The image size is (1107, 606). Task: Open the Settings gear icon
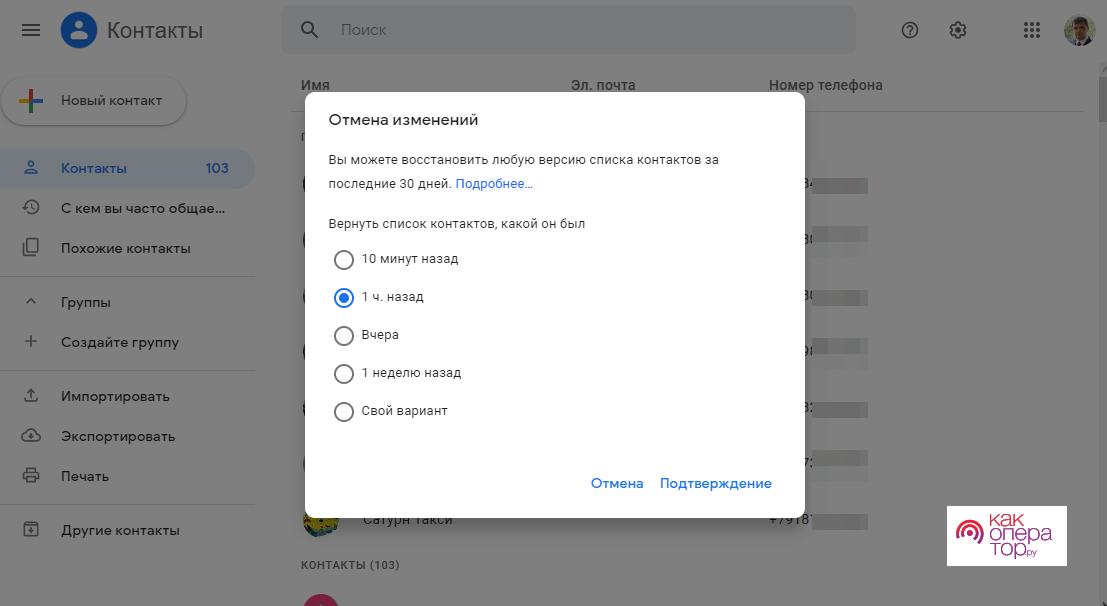(x=958, y=30)
